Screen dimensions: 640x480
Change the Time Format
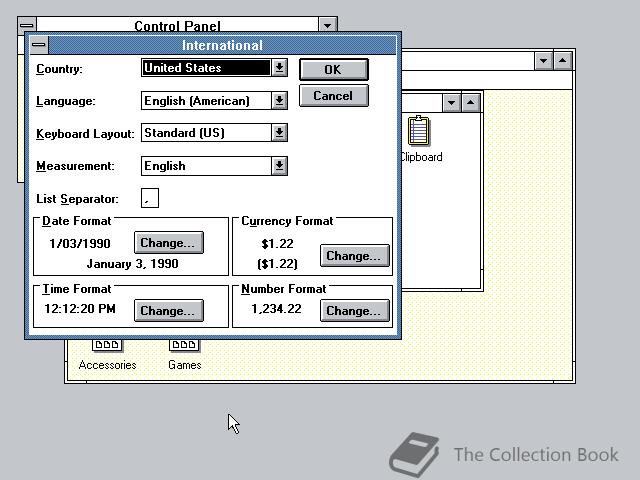169,311
